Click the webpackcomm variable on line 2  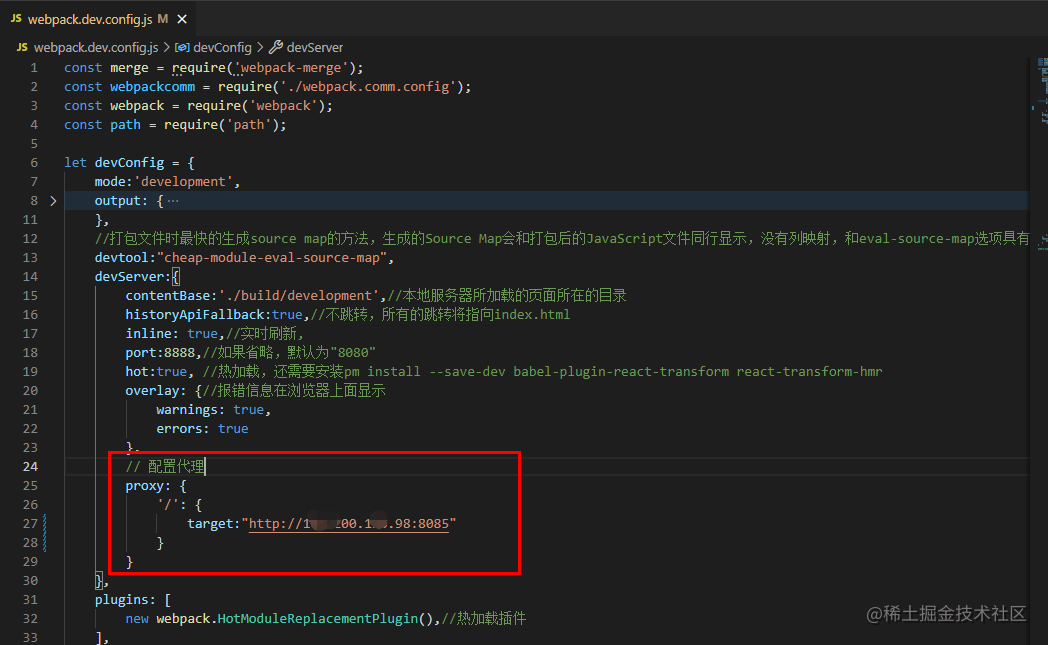click(152, 87)
